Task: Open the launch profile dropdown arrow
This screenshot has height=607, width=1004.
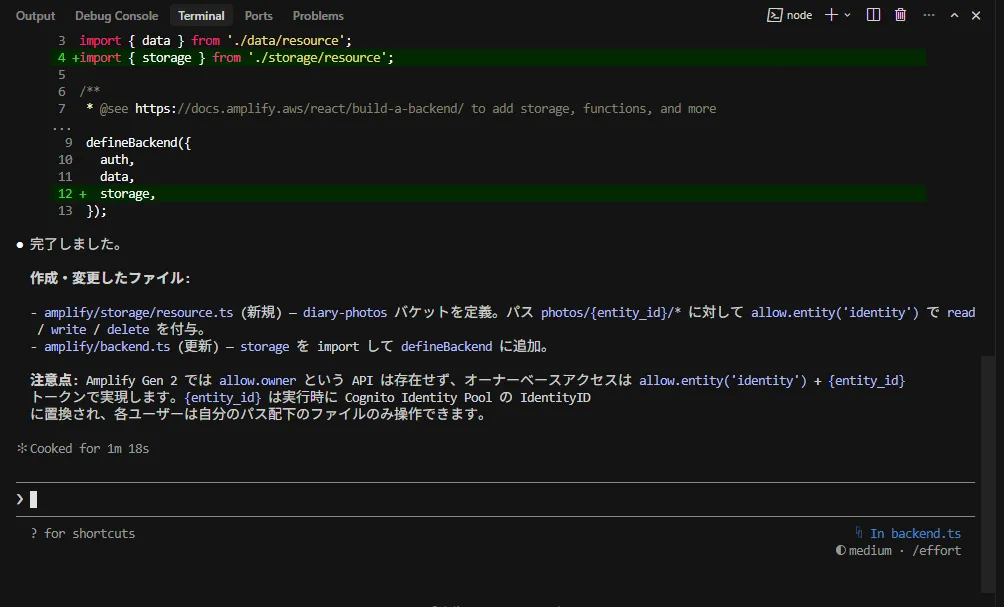Action: [x=848, y=15]
